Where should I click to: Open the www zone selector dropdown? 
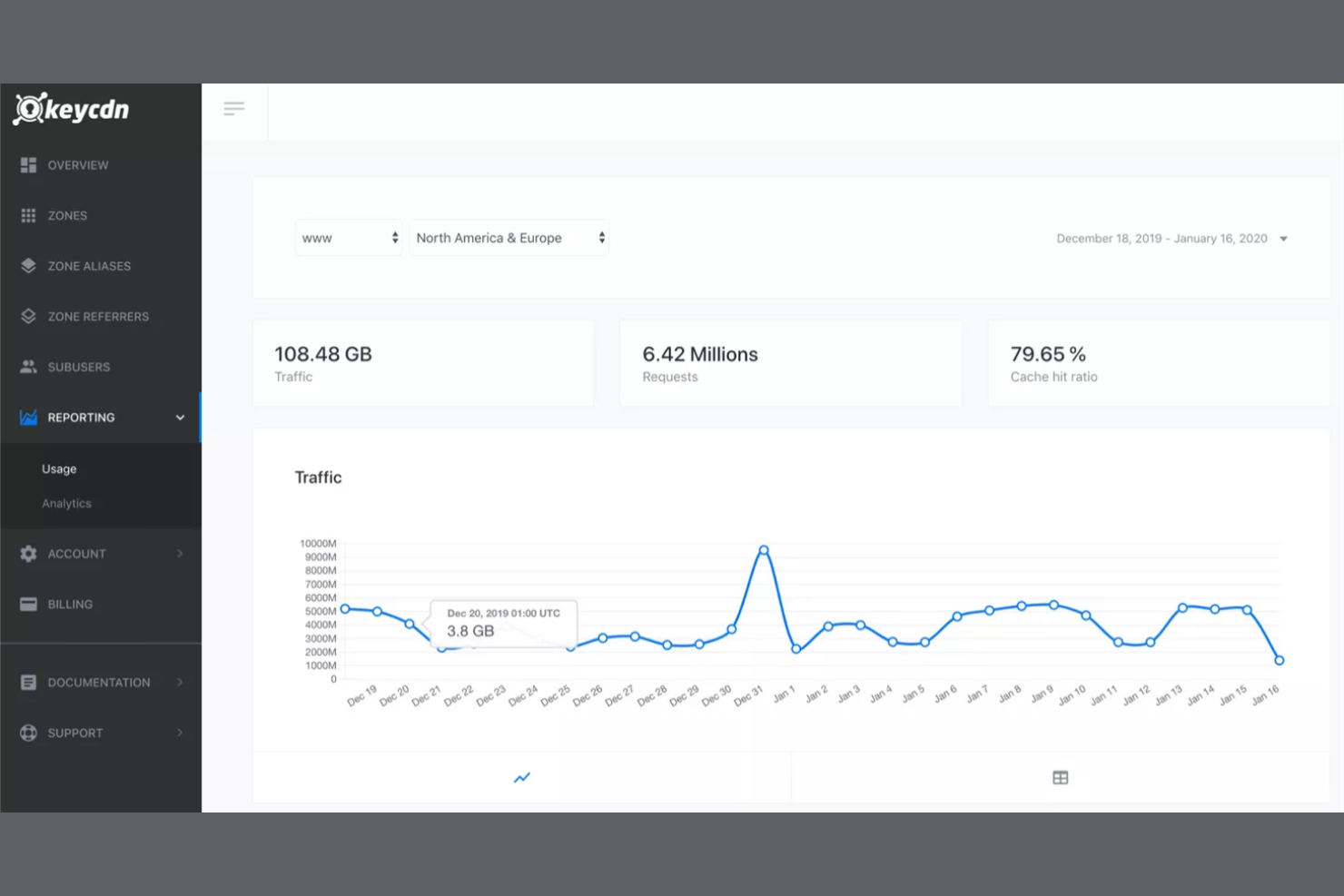349,237
